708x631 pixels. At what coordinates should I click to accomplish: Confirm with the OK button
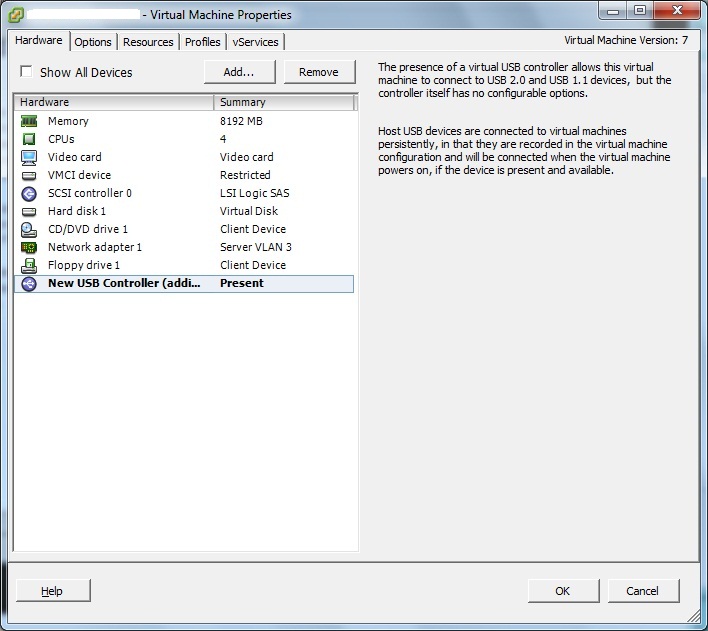coord(564,591)
